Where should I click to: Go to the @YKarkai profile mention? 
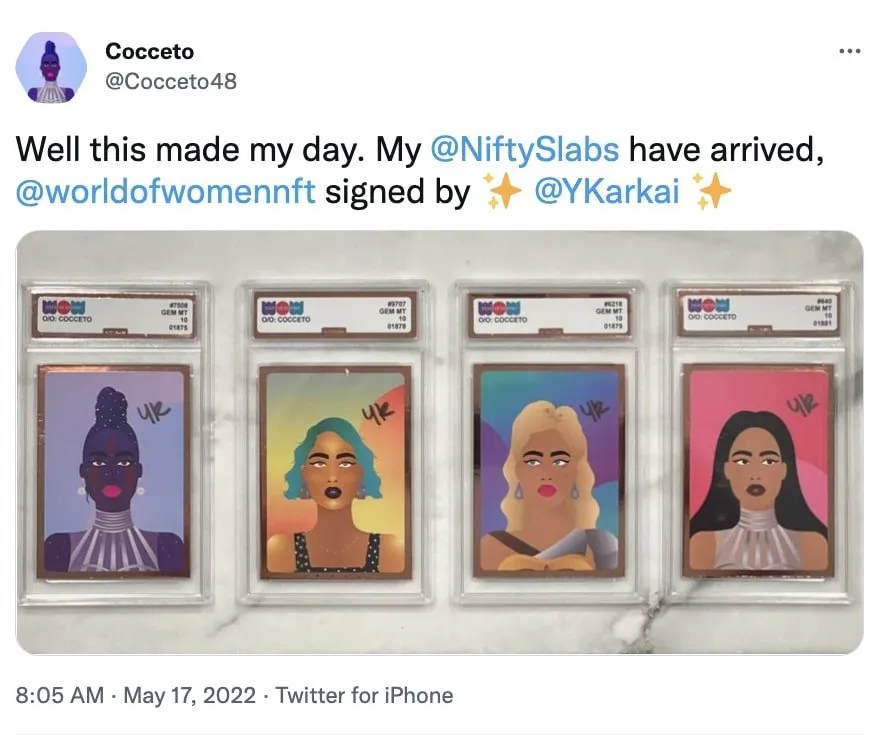tap(608, 191)
